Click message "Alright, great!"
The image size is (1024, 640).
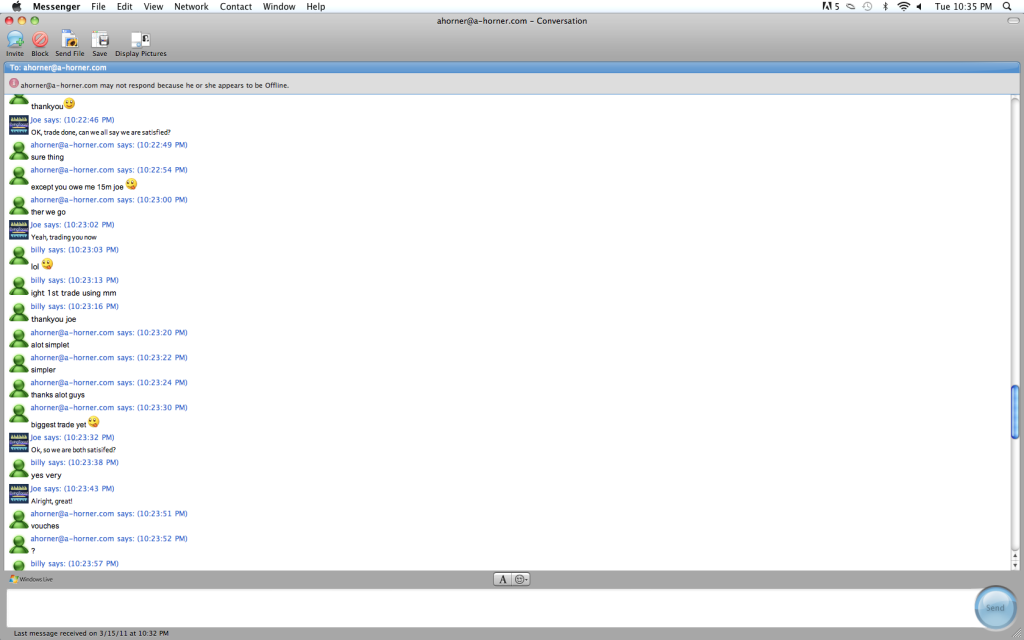(52, 502)
